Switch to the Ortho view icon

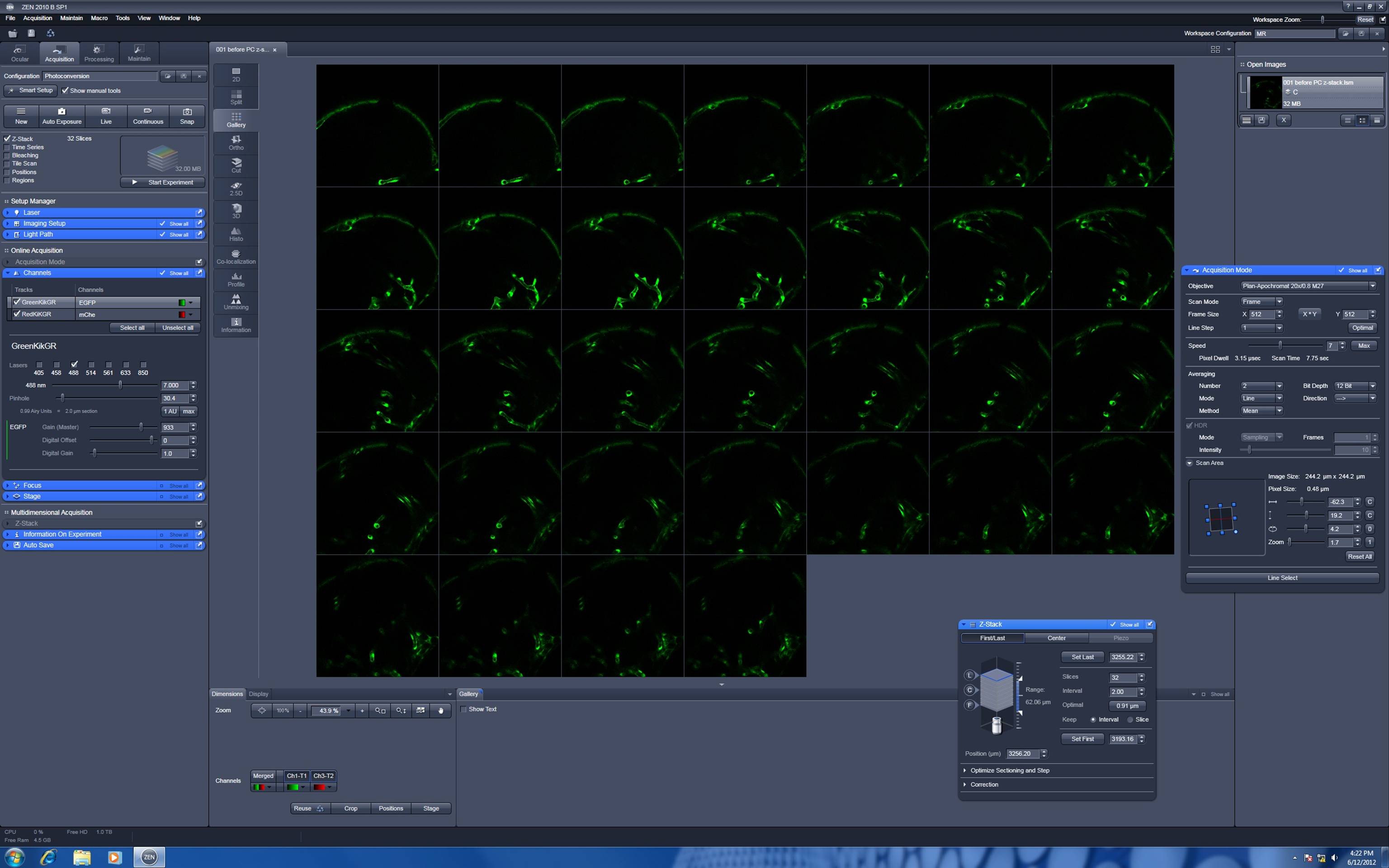[x=236, y=142]
